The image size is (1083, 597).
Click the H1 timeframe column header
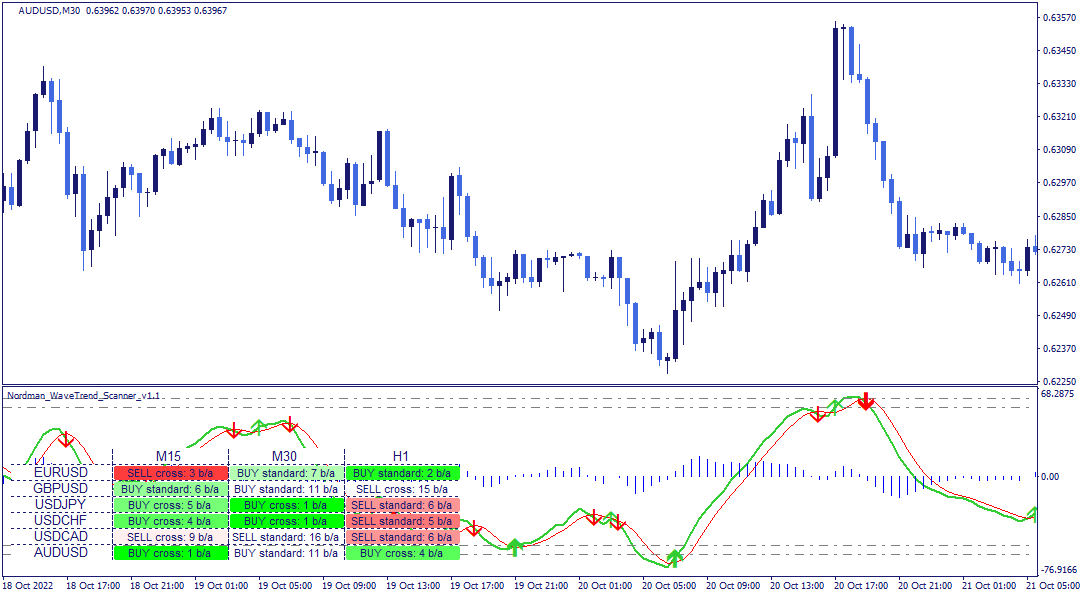401,456
